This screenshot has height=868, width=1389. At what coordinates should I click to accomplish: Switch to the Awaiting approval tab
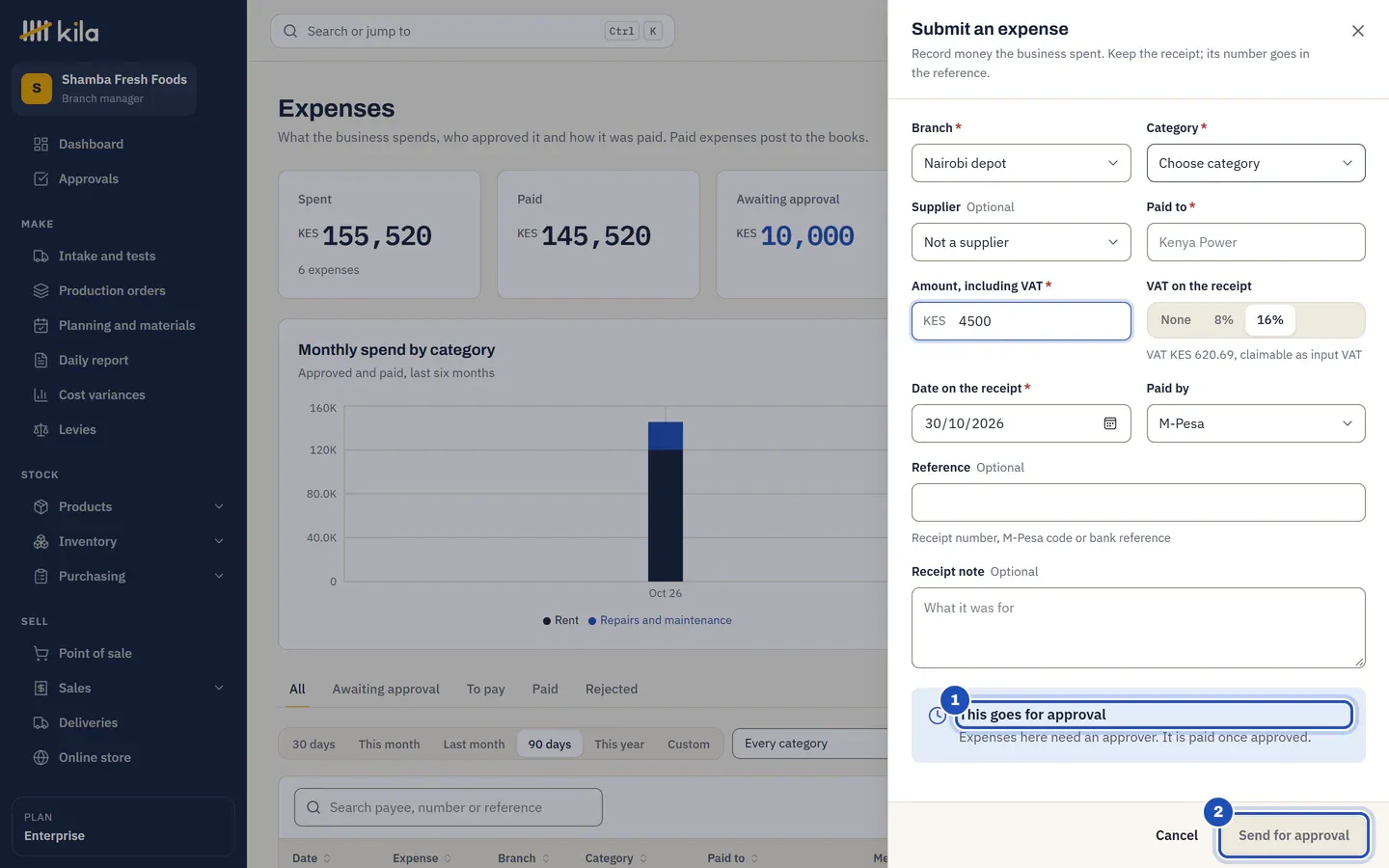point(386,689)
